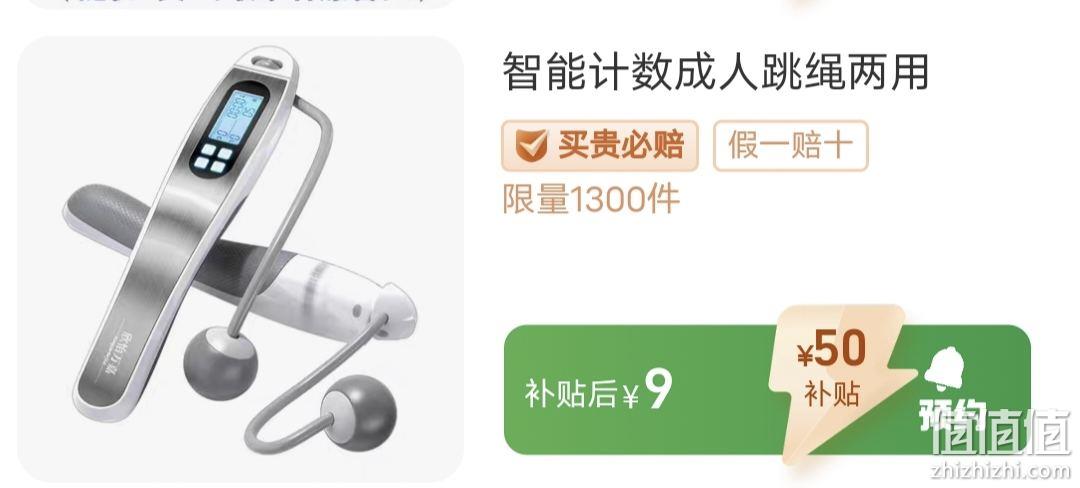
Task: Click the four-button keypad on the handle
Action: click(213, 157)
